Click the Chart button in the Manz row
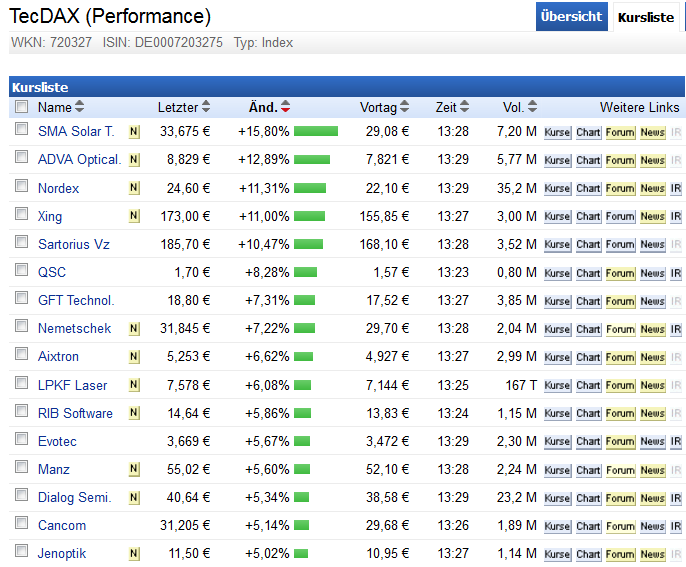Viewport: 686px width, 567px height. click(x=588, y=470)
